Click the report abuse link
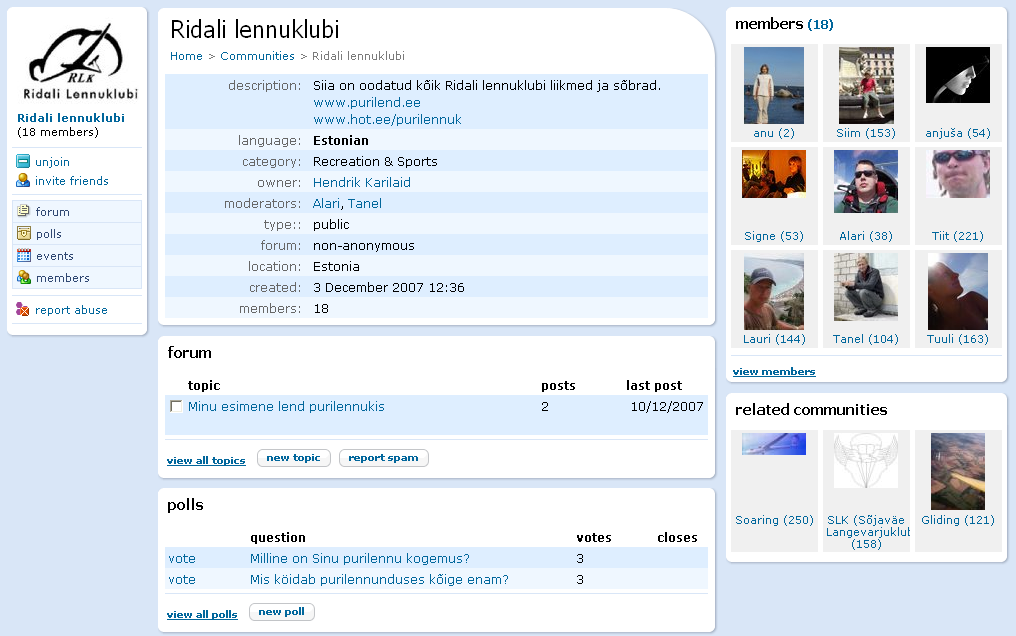The height and width of the screenshot is (636, 1016). point(71,310)
